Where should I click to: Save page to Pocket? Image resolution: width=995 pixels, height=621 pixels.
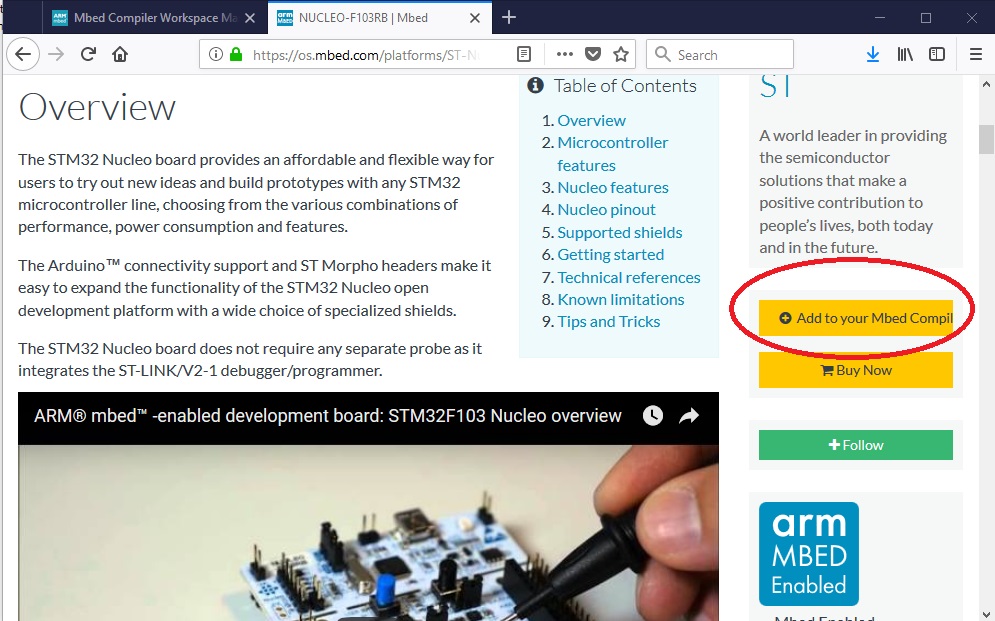[x=593, y=55]
